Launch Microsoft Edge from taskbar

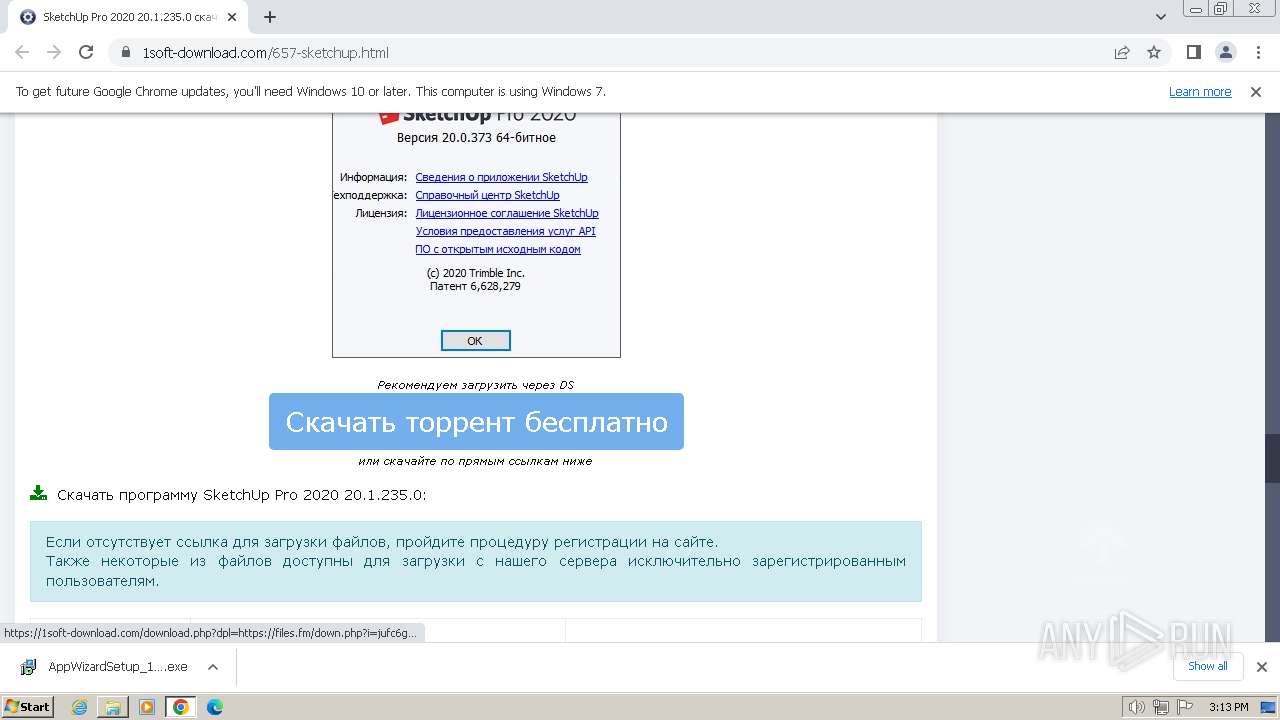[214, 707]
